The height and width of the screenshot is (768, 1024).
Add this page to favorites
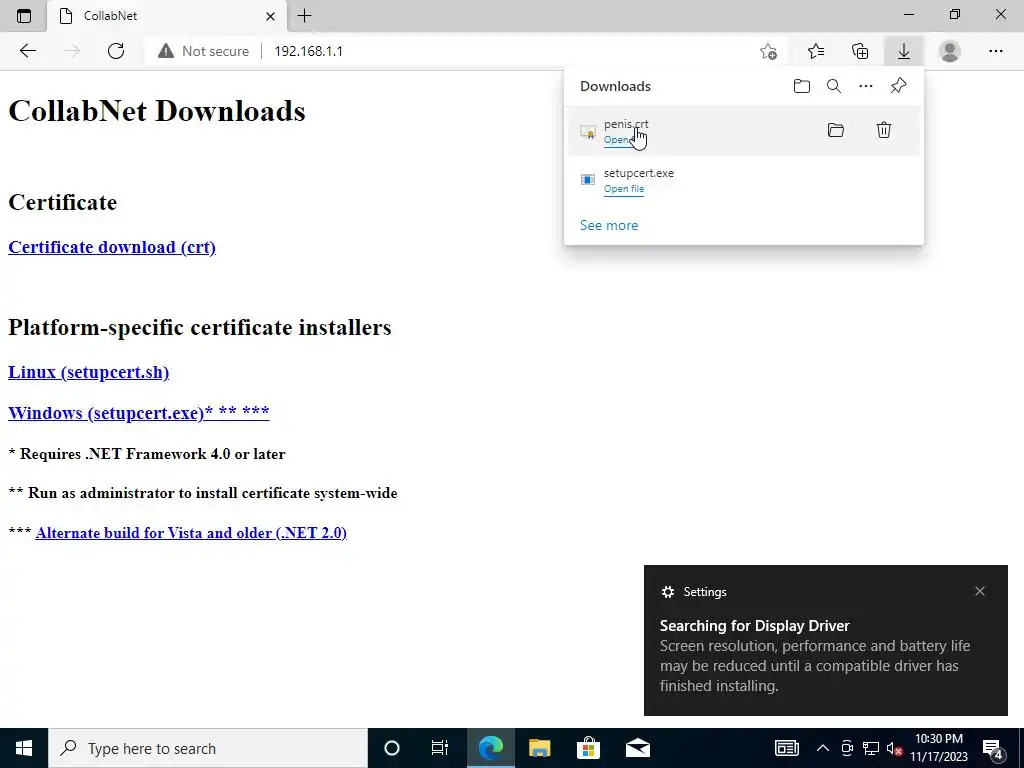click(x=769, y=51)
